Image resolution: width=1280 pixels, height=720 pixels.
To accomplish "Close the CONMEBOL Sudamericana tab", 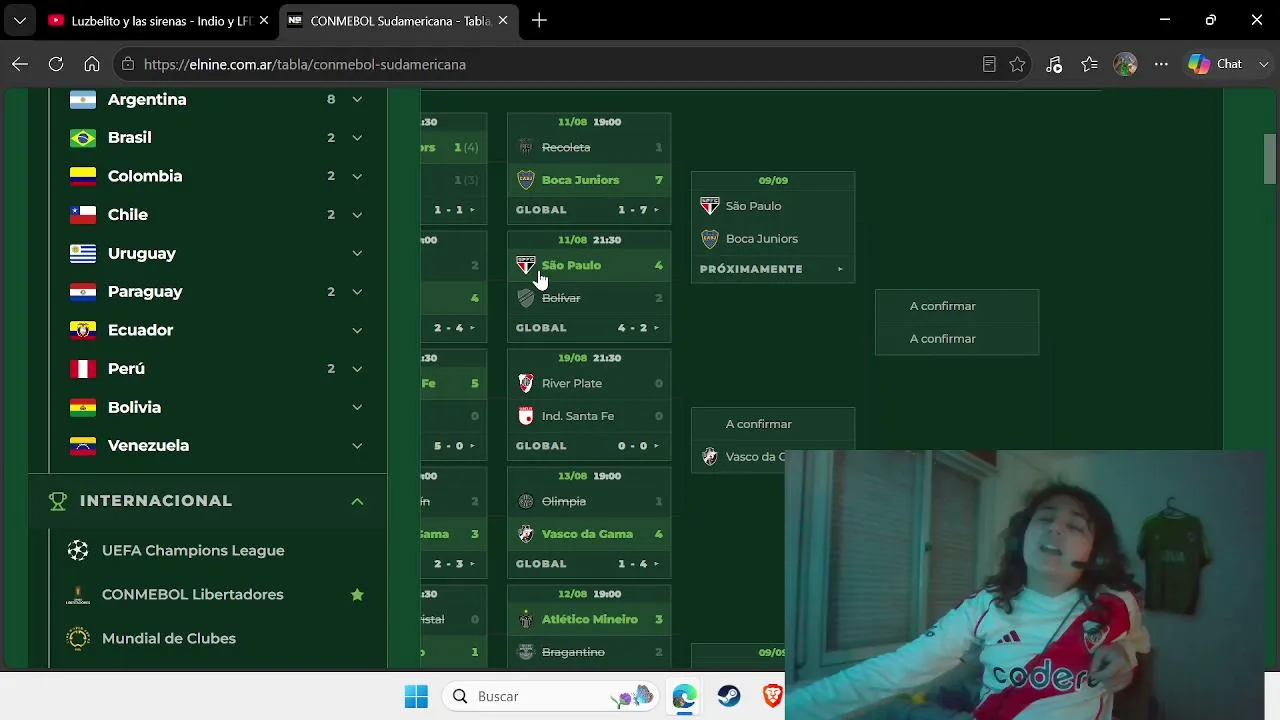I will click(503, 20).
